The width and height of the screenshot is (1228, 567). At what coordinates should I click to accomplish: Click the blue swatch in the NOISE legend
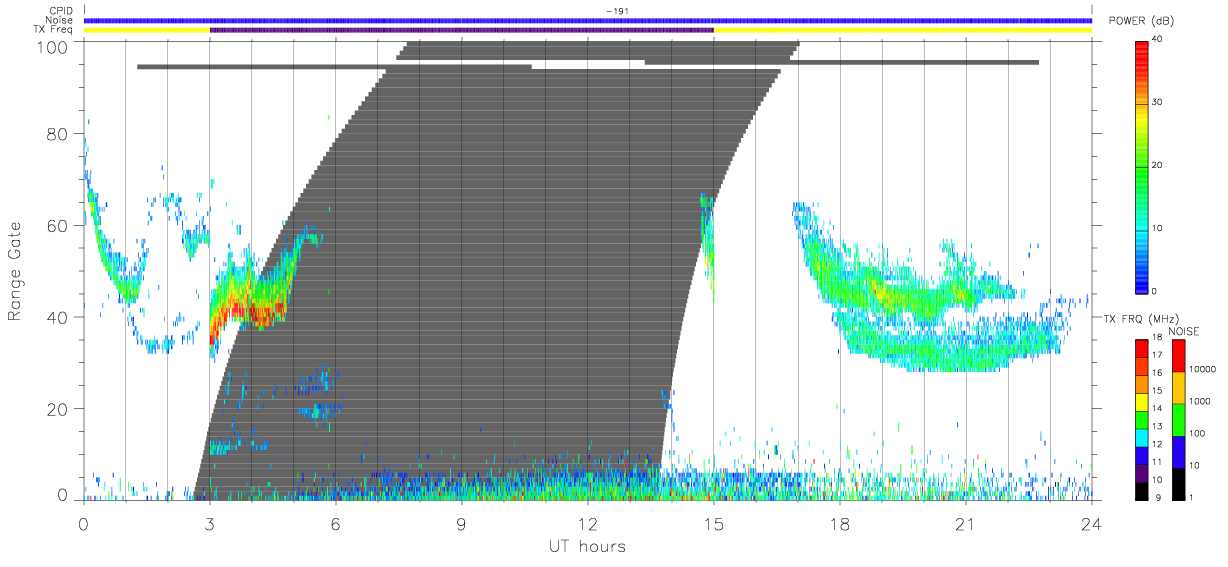1178,451
